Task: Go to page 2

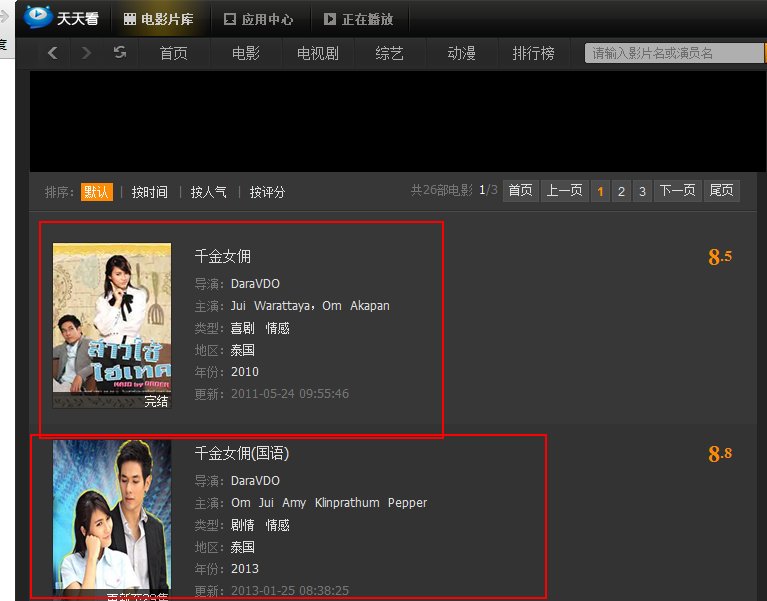Action: click(x=621, y=191)
